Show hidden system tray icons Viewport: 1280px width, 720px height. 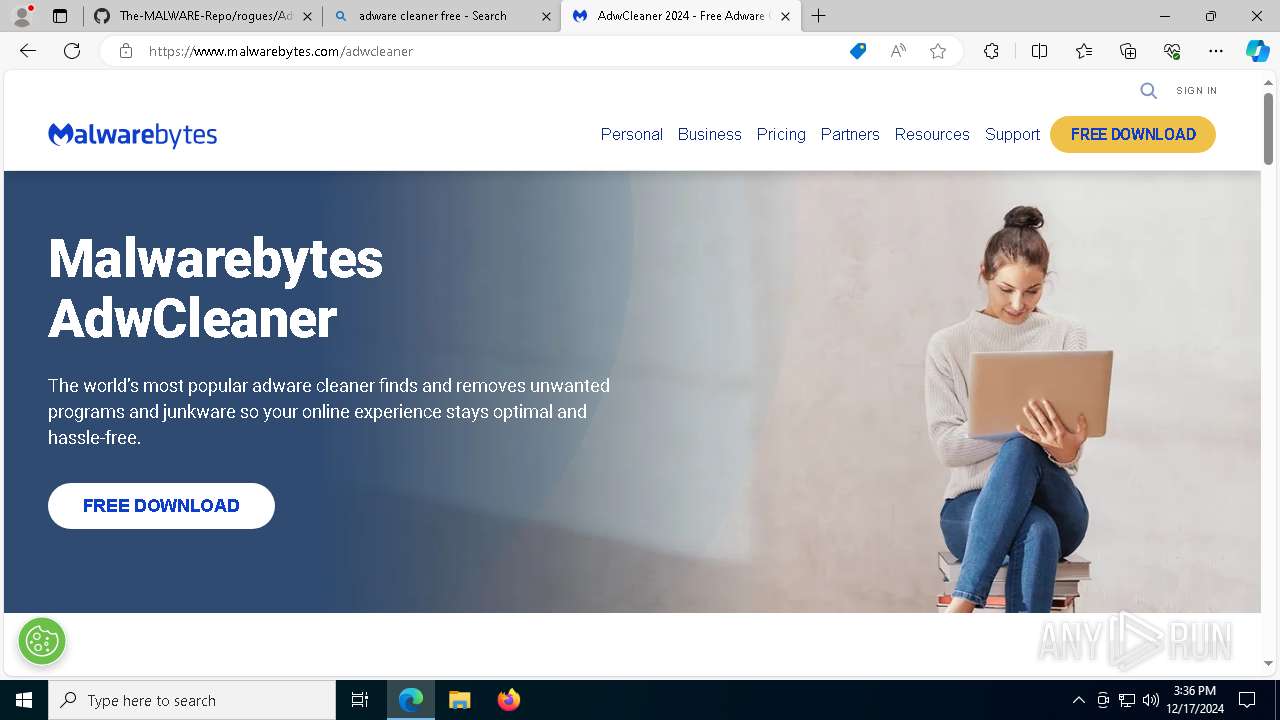[1078, 700]
